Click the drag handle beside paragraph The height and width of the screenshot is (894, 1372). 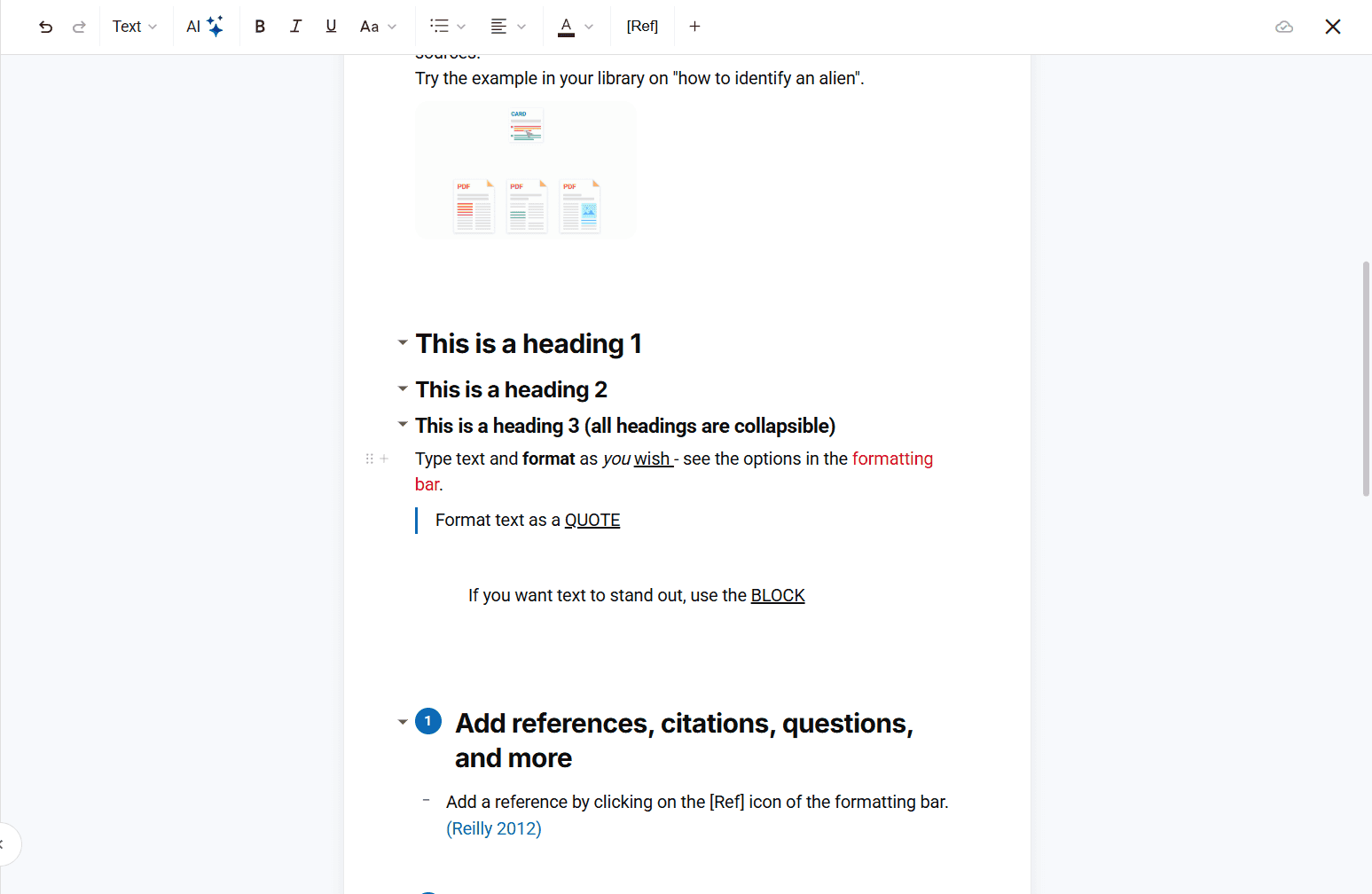(x=369, y=459)
